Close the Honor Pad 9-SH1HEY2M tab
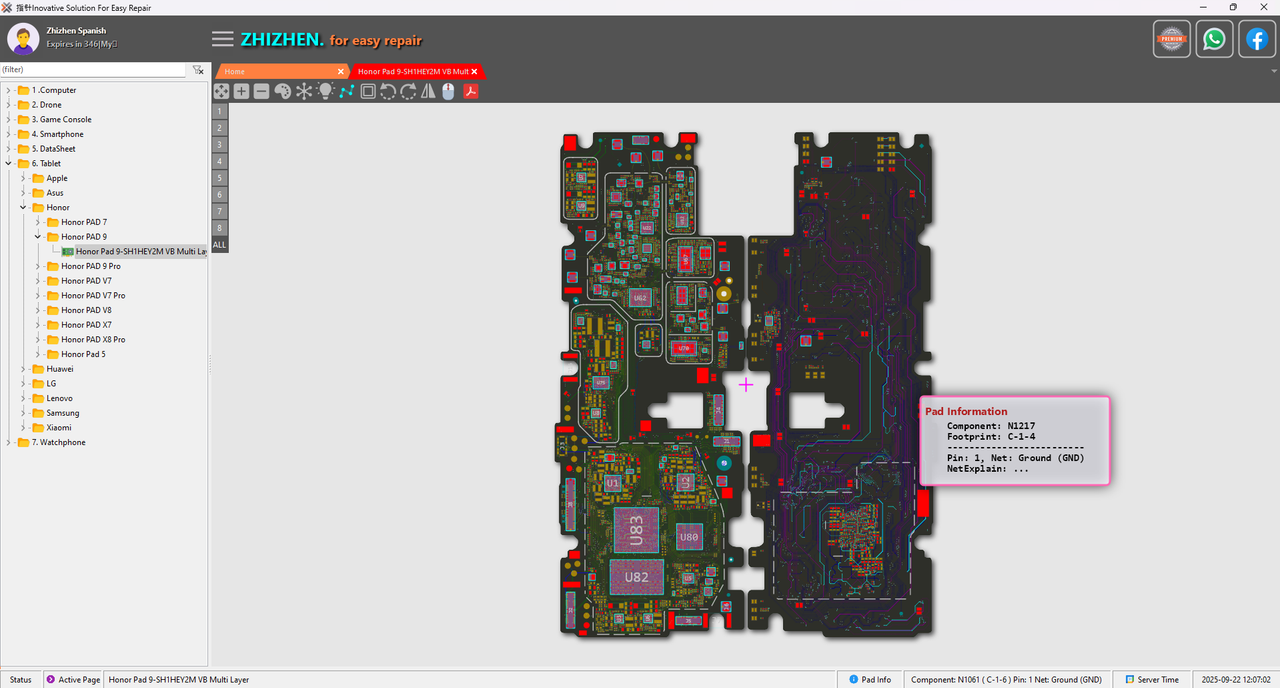The image size is (1280, 688). tap(475, 71)
